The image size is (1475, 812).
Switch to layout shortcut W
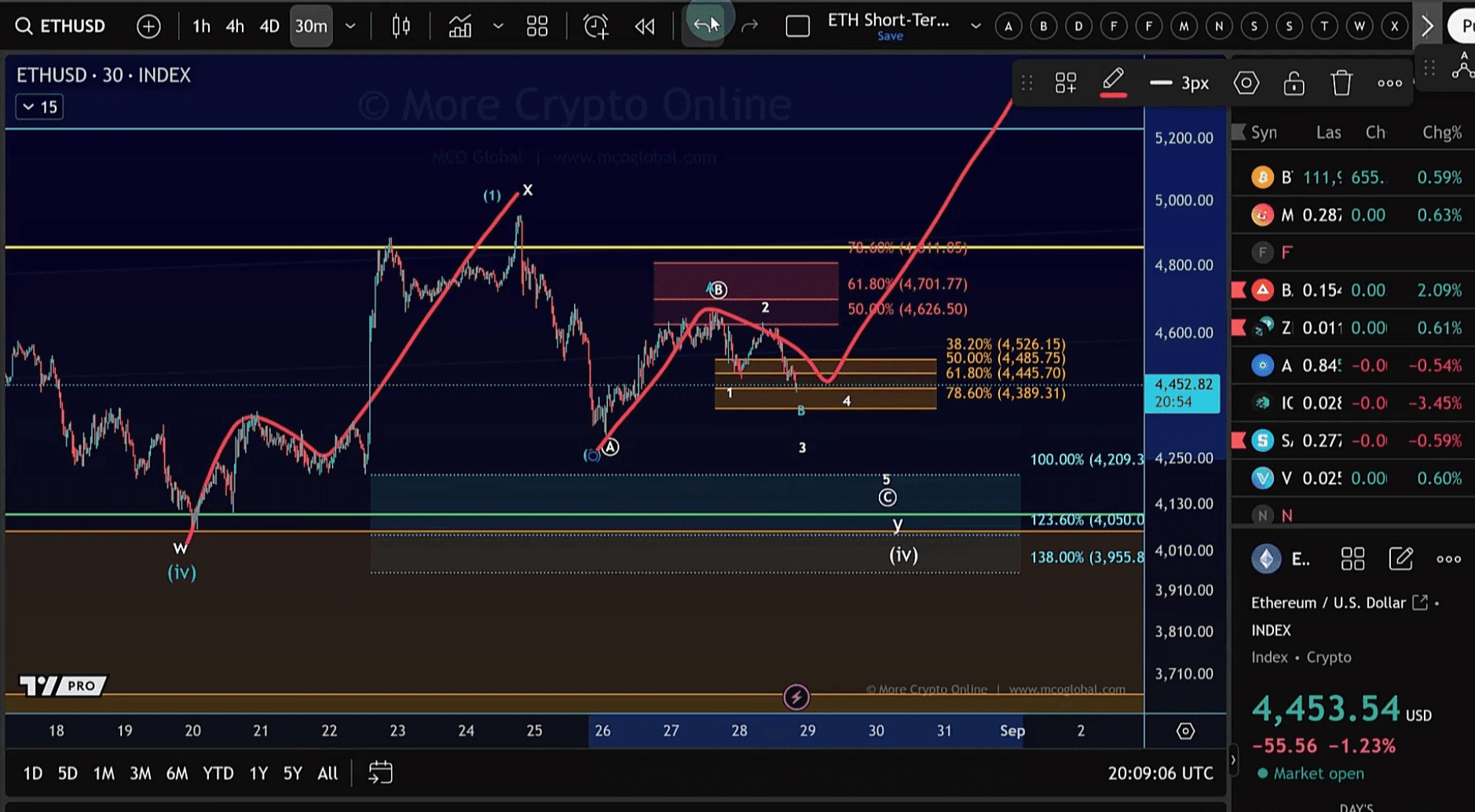point(1360,26)
